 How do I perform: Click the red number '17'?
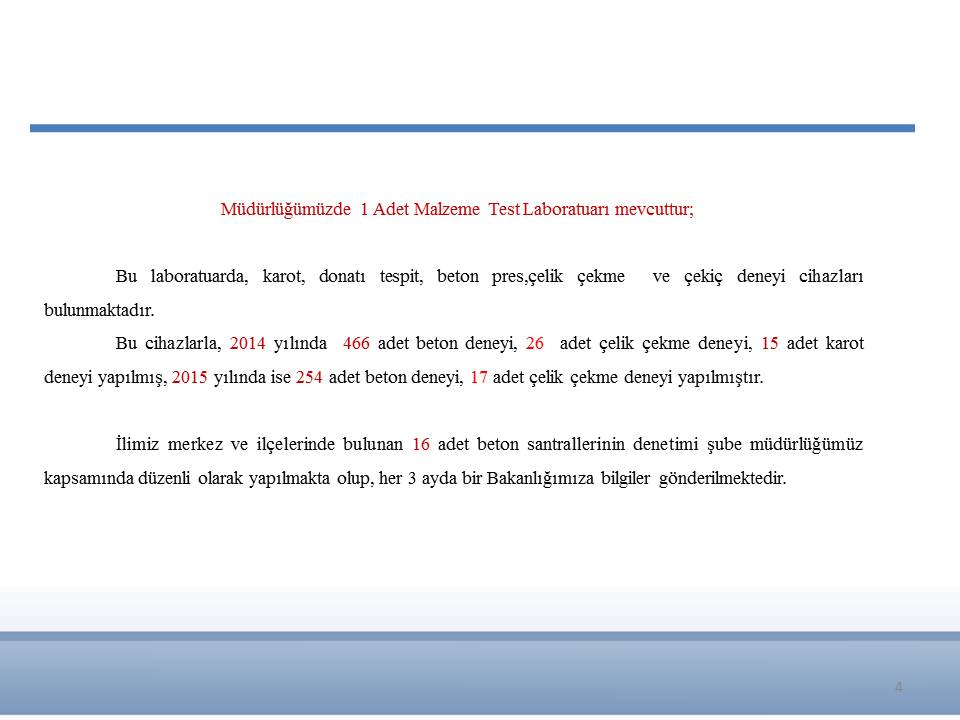pos(479,377)
